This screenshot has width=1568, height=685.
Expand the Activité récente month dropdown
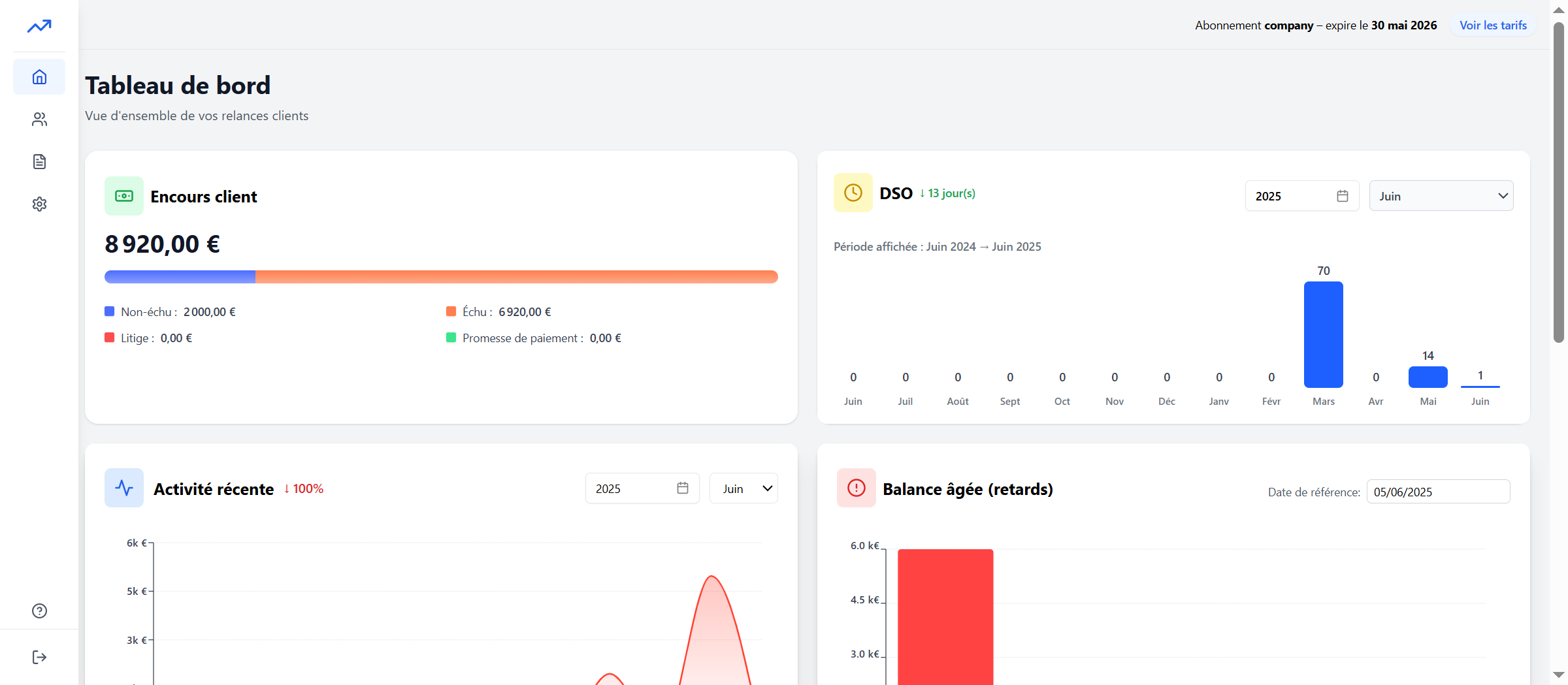point(743,488)
